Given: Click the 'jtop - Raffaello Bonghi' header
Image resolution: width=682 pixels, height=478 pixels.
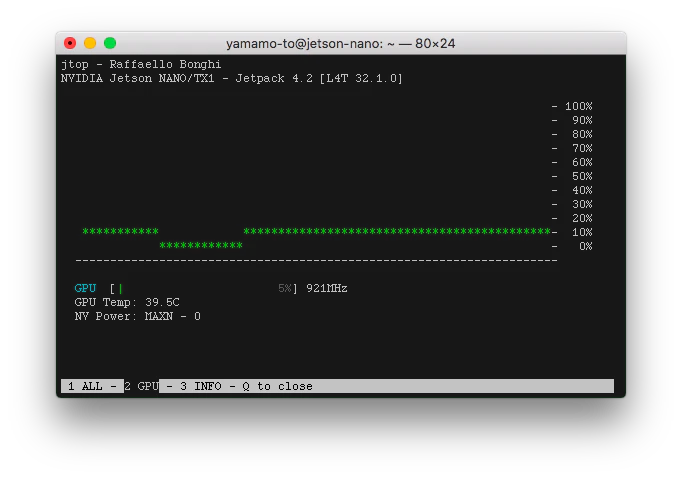Looking at the screenshot, I should 141,64.
